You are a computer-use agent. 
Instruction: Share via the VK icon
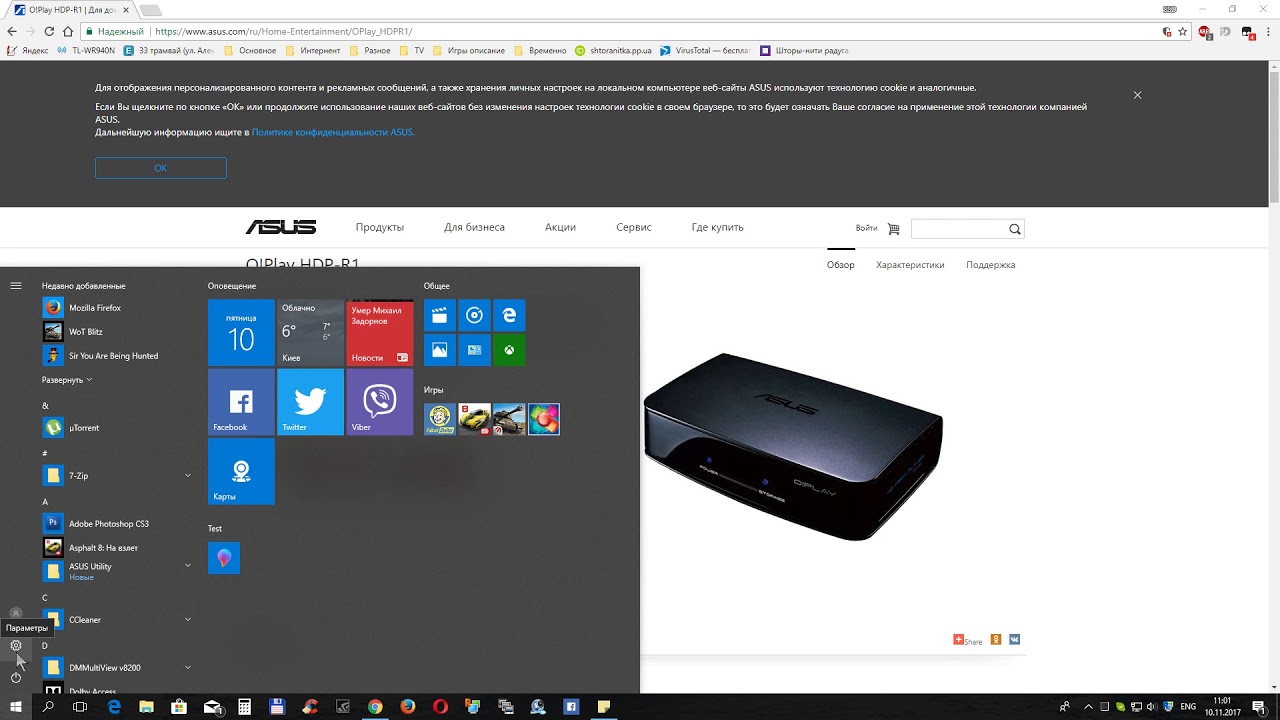pos(1014,639)
